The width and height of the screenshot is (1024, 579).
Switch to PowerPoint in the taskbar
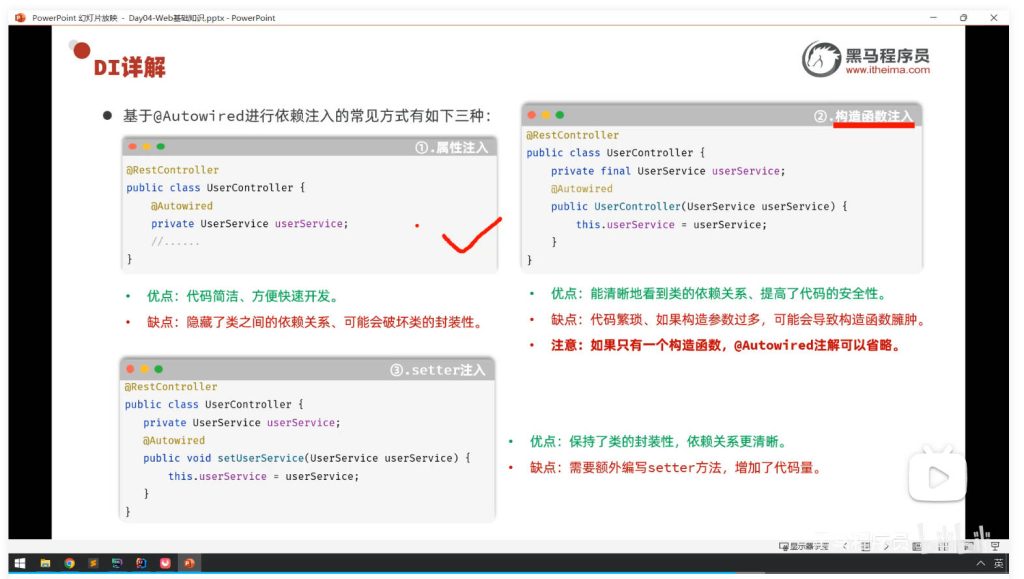click(x=188, y=563)
